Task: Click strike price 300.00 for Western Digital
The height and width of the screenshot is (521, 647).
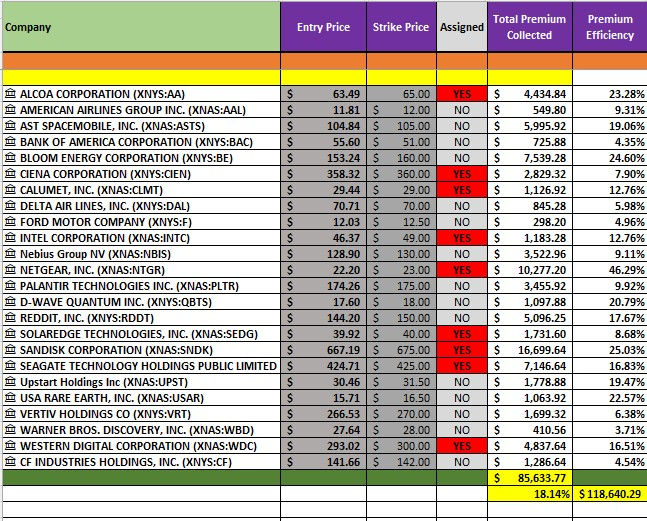Action: 401,446
